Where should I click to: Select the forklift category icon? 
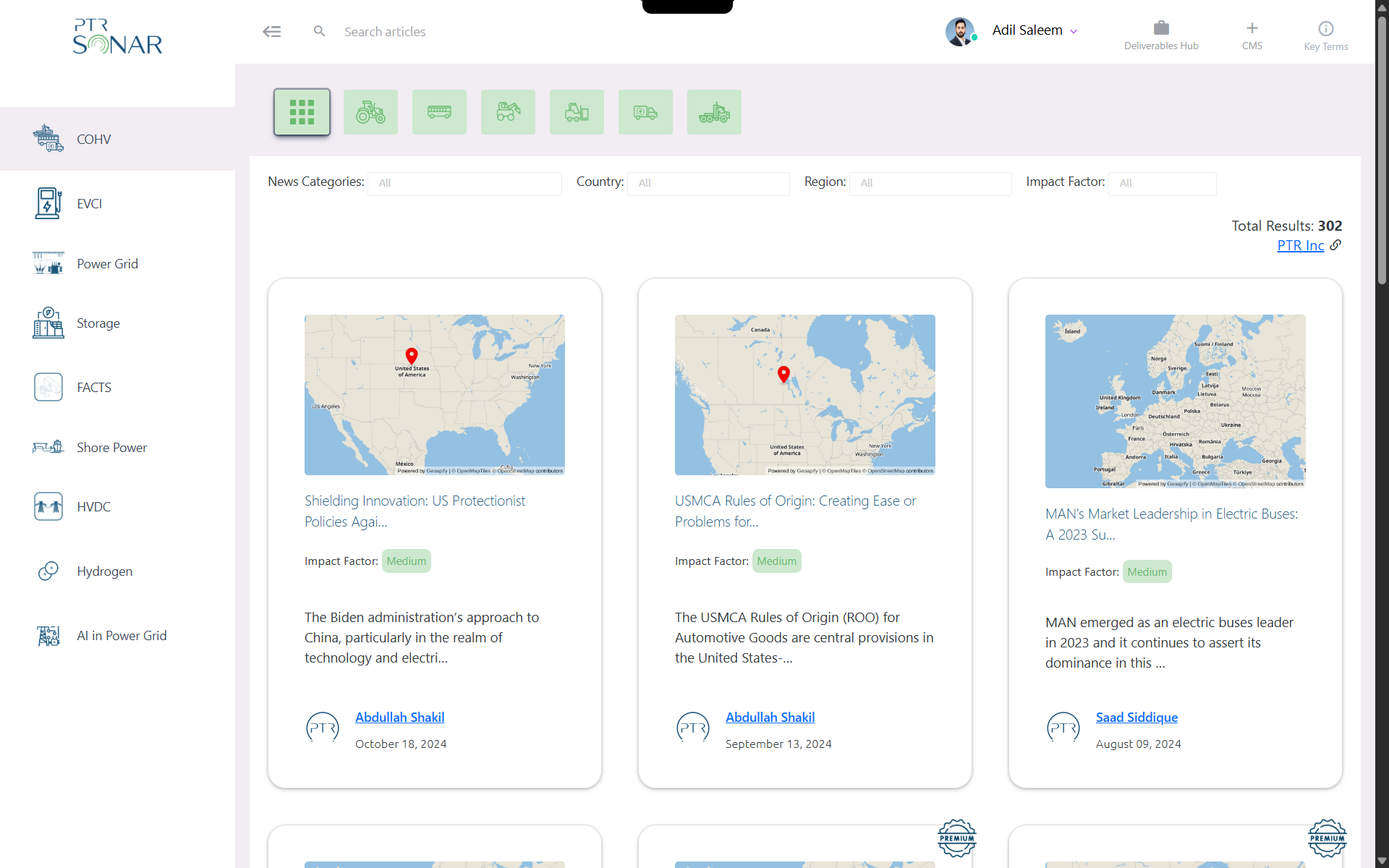[x=577, y=112]
